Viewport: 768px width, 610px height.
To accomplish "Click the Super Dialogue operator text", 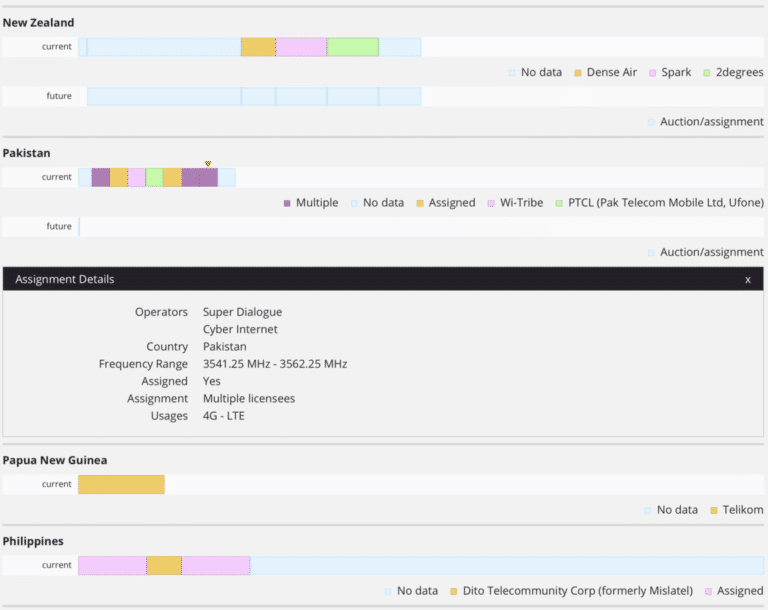I will 242,312.
